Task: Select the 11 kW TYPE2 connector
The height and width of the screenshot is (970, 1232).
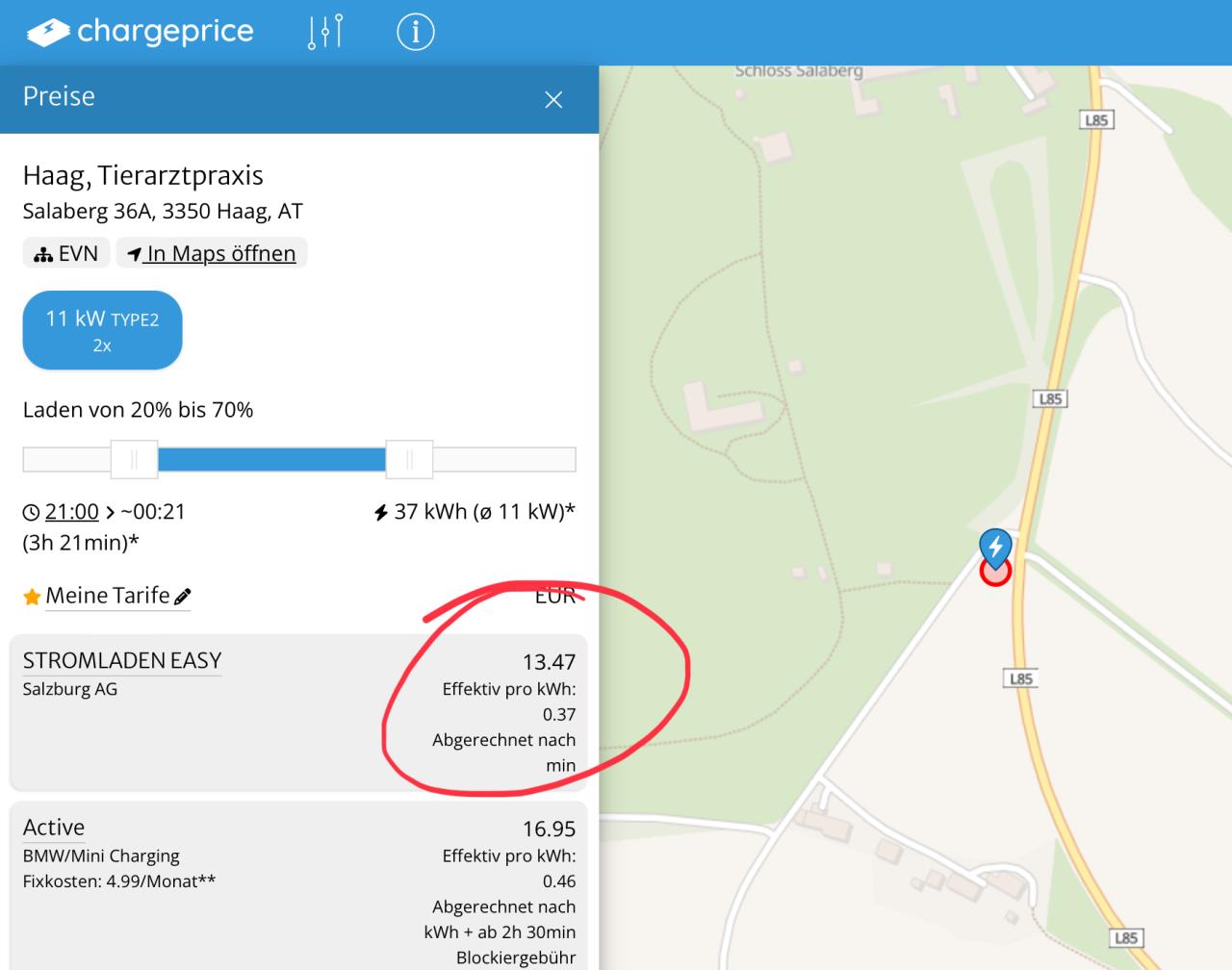Action: pos(102,330)
